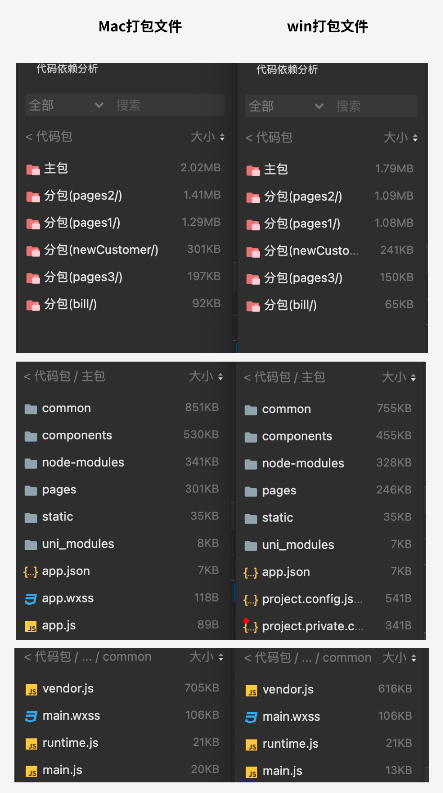Click the Mac app.json file icon
This screenshot has width=443, height=793.
pos(31,571)
